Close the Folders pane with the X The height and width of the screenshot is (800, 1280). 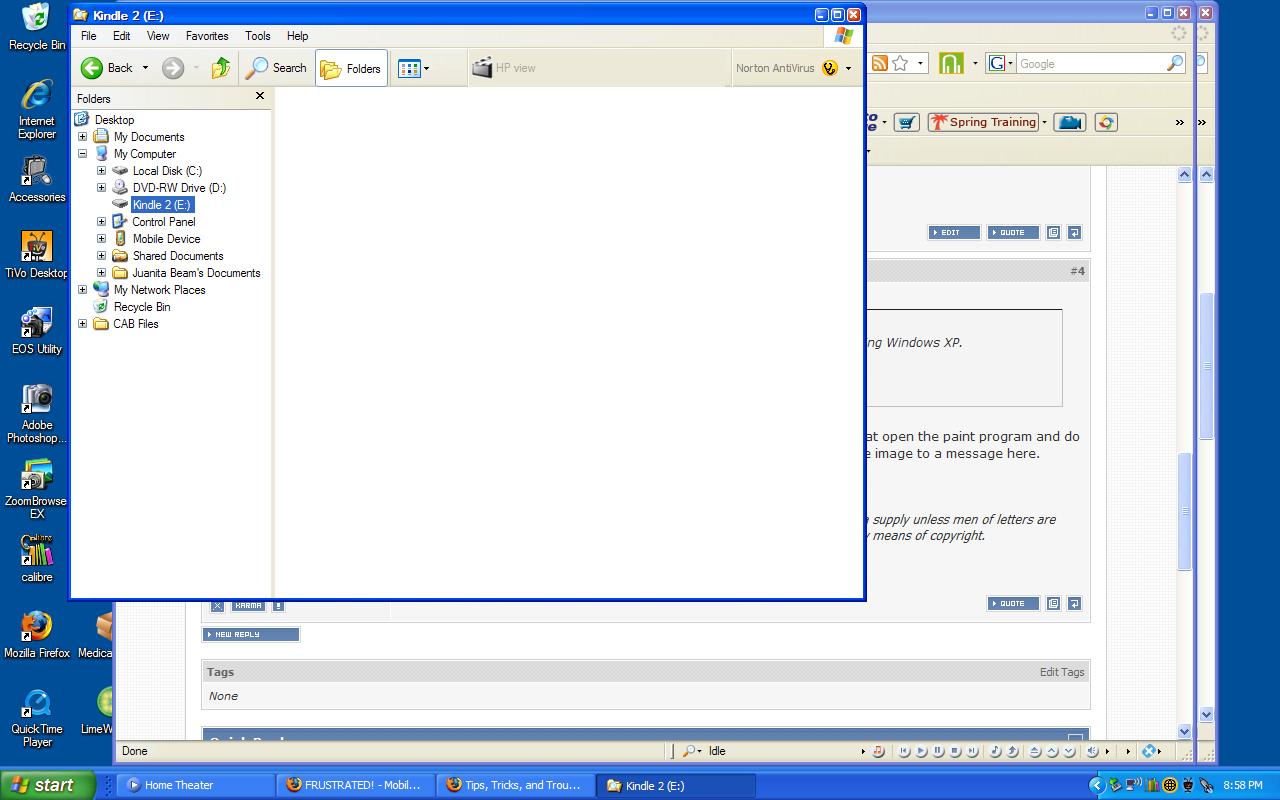[260, 96]
